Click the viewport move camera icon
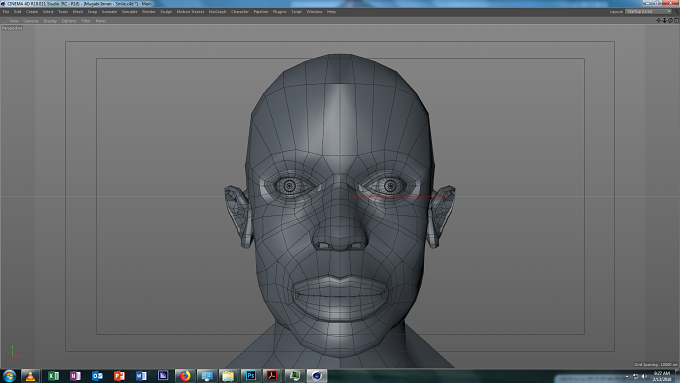Screen dimensions: 680x383 659,20
